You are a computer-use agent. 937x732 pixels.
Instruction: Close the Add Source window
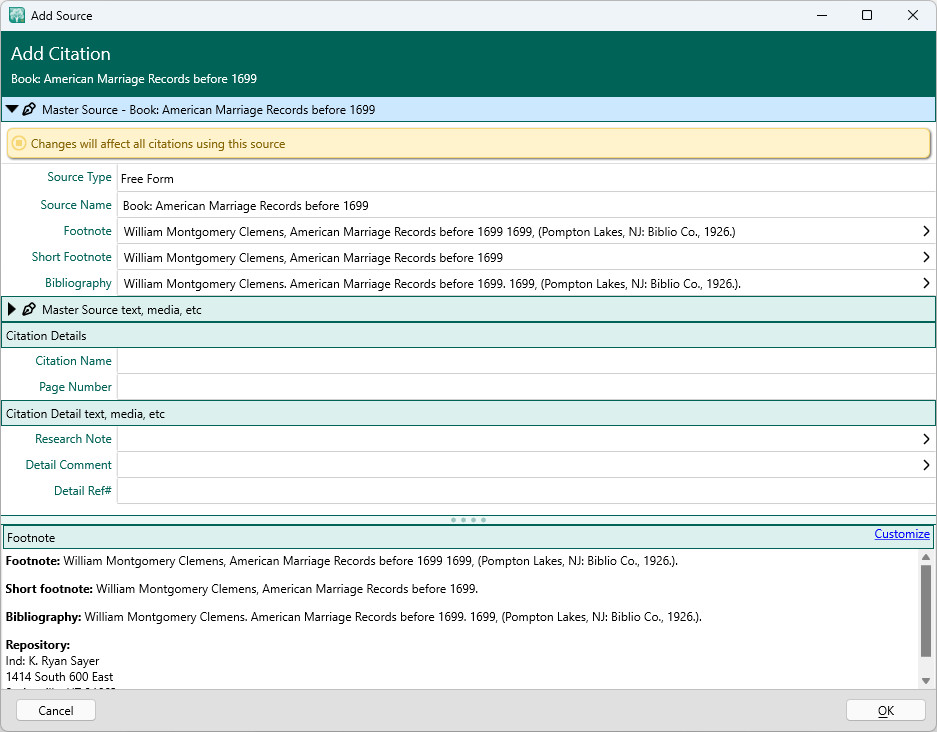click(x=912, y=15)
